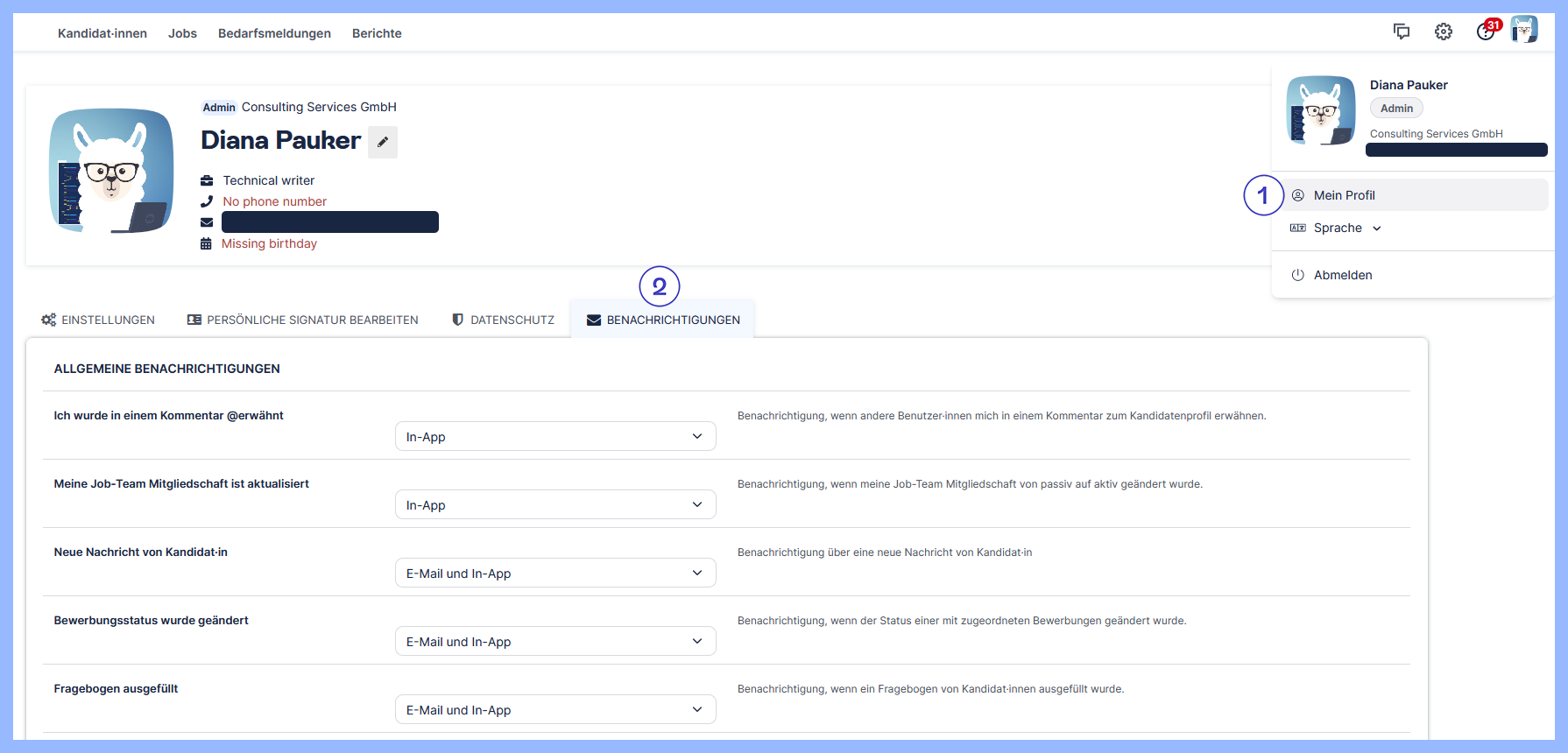Open the settings gear icon
This screenshot has height=753, width=1568.
coord(1444,32)
